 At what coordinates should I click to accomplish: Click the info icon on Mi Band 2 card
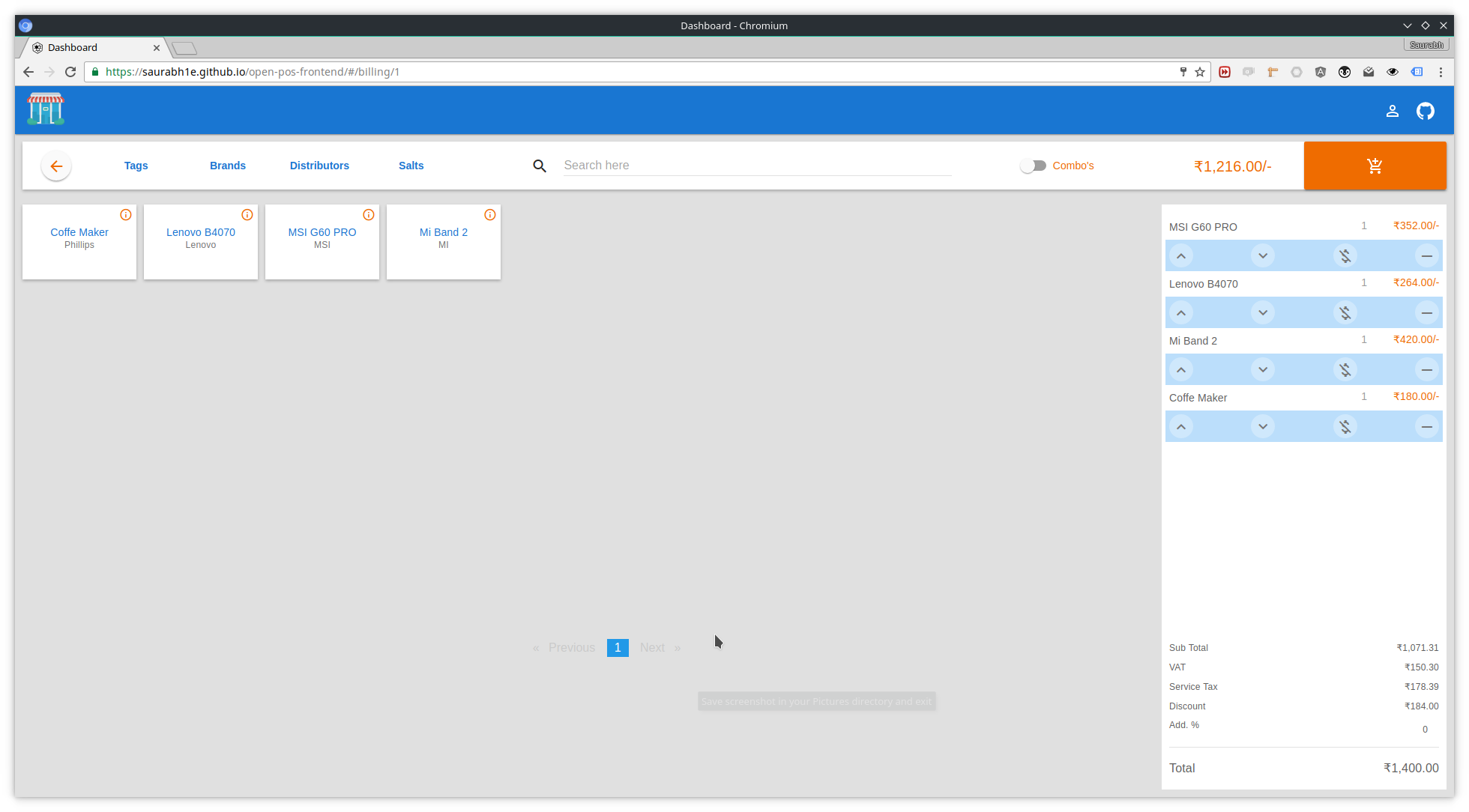[x=490, y=215]
